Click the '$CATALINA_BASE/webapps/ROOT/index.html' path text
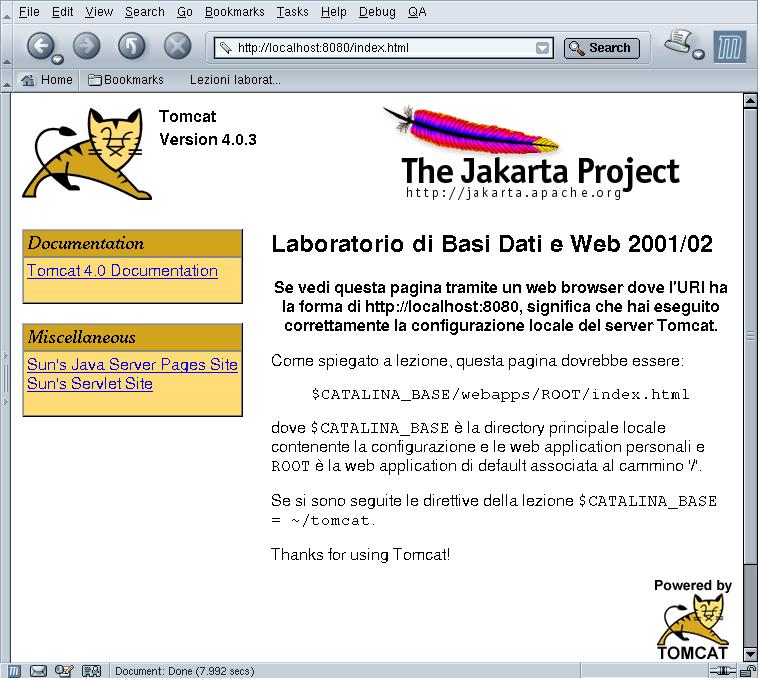 (x=500, y=395)
